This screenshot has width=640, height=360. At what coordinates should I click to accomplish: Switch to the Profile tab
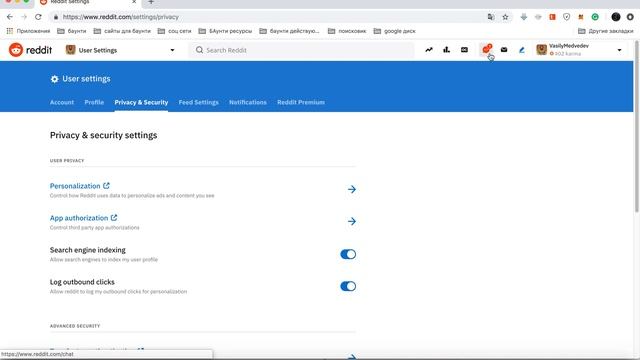[x=94, y=102]
